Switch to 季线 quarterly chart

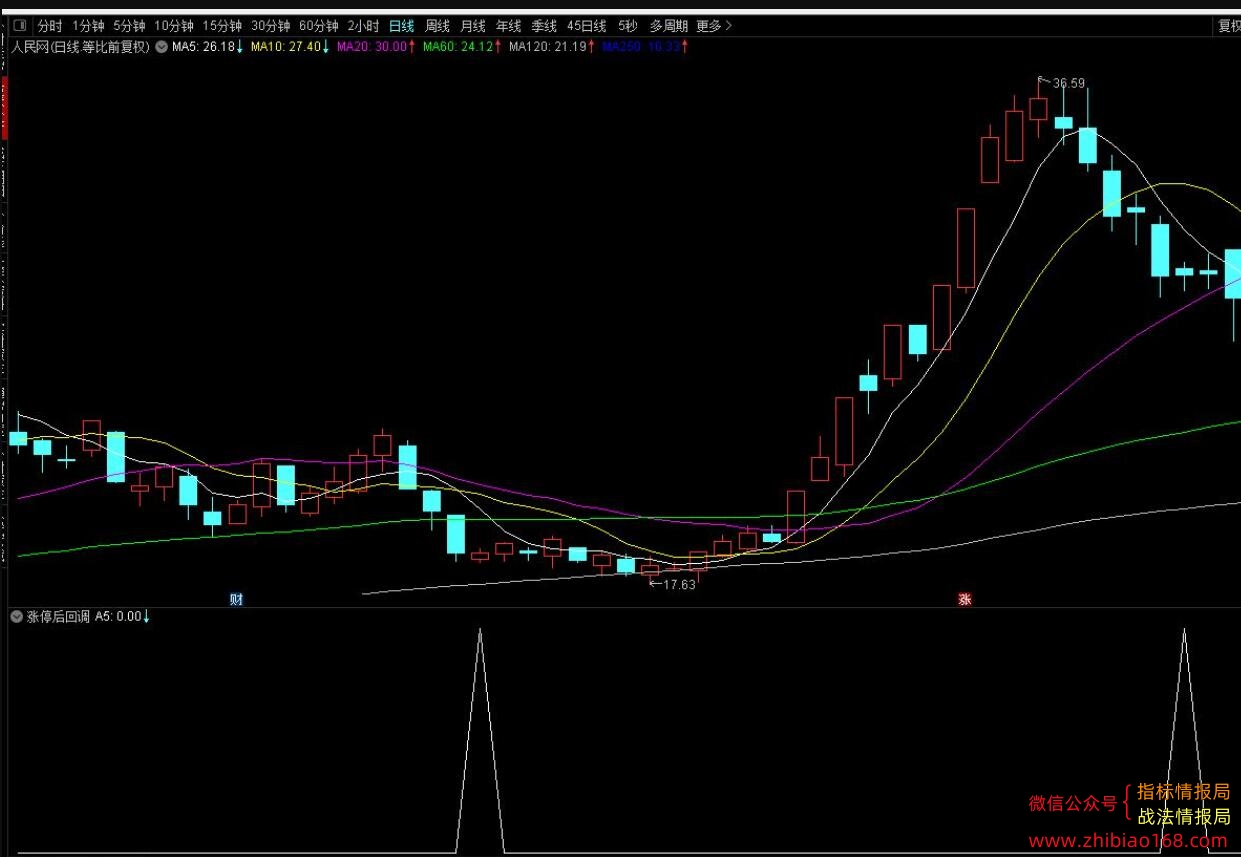[x=544, y=26]
